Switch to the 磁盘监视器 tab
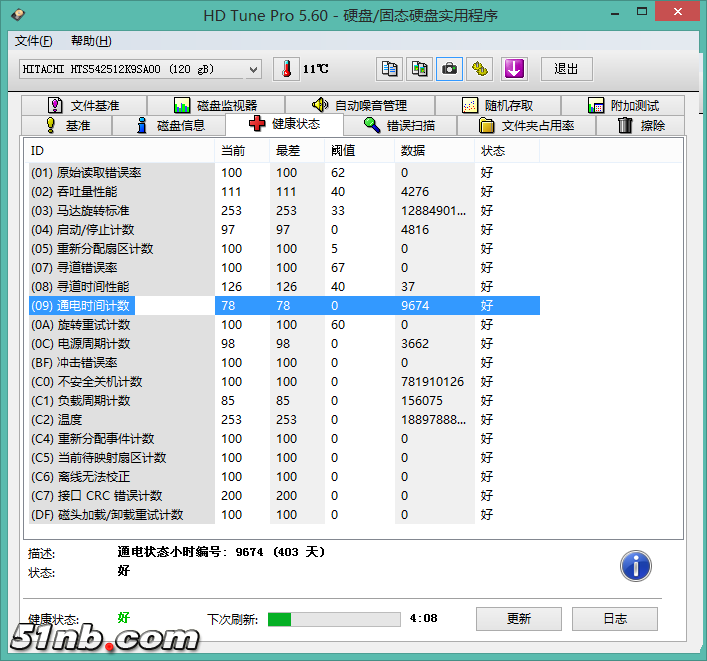The height and width of the screenshot is (661, 707). click(215, 105)
